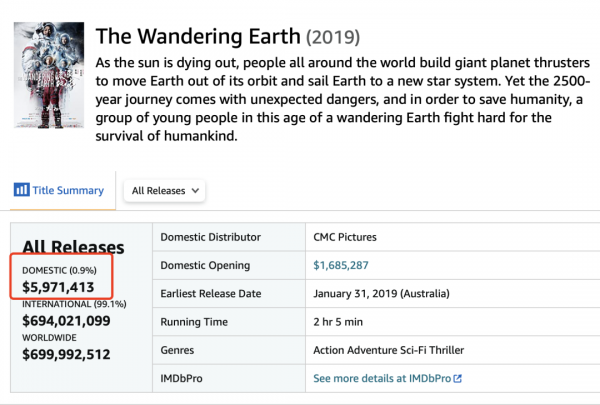Click the DOMESTIC (0.9%) label
Viewport: 600px width, 405px height.
60,270
